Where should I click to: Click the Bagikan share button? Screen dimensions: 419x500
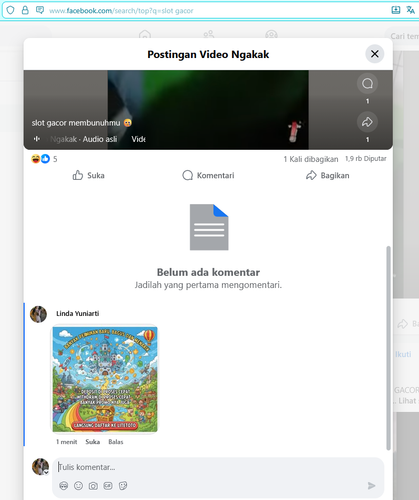click(328, 175)
